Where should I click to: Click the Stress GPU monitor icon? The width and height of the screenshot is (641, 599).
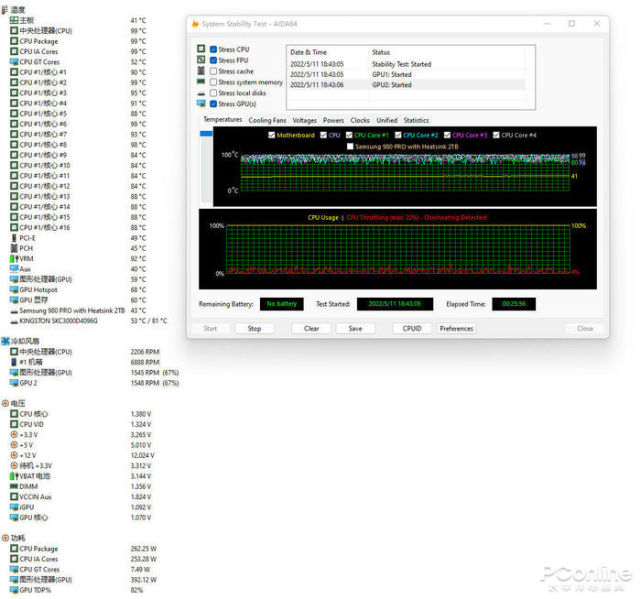point(201,103)
